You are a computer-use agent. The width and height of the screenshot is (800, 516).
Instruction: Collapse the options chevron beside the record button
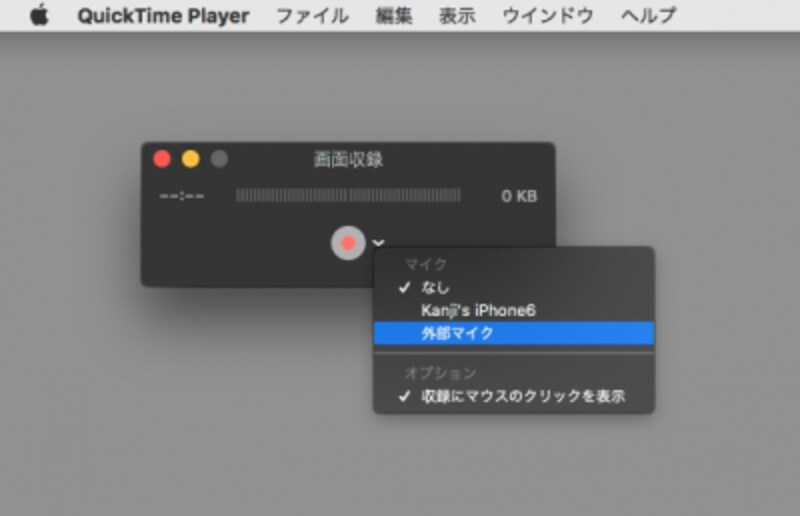click(x=379, y=242)
